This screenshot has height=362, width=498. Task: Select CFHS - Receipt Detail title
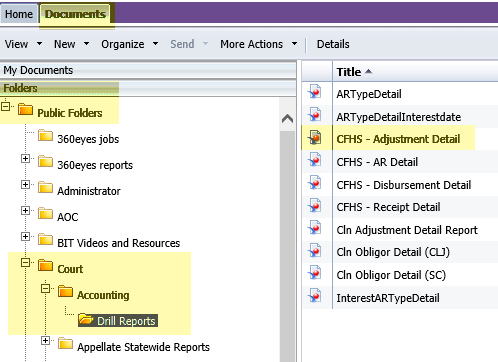pos(388,207)
